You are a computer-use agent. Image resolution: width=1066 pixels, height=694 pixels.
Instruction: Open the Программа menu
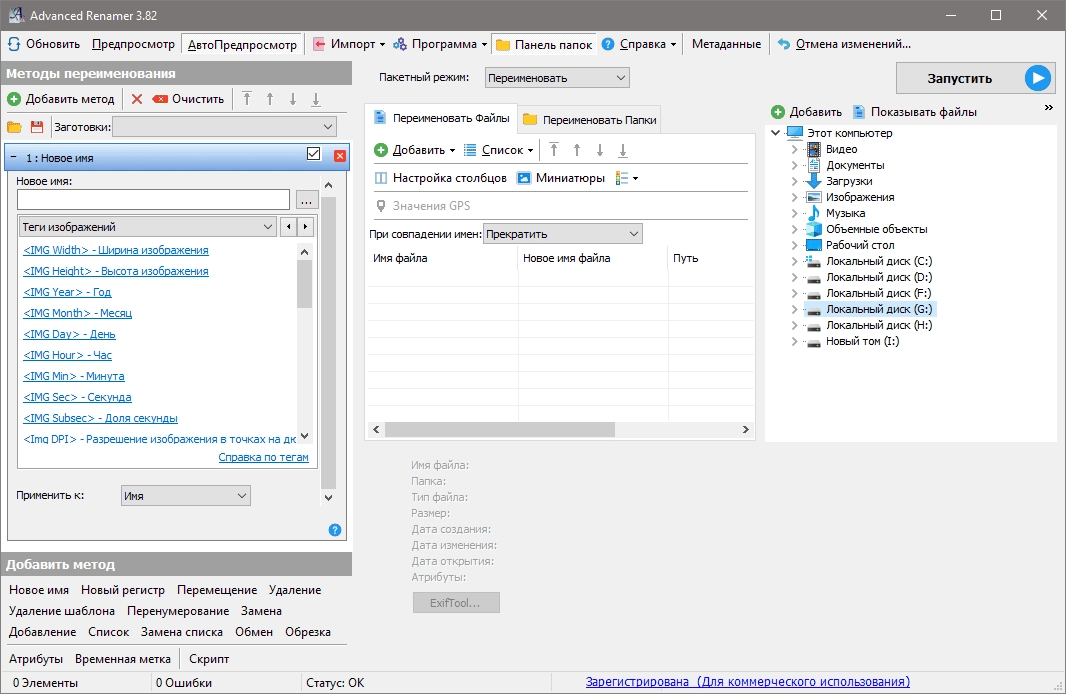click(441, 44)
